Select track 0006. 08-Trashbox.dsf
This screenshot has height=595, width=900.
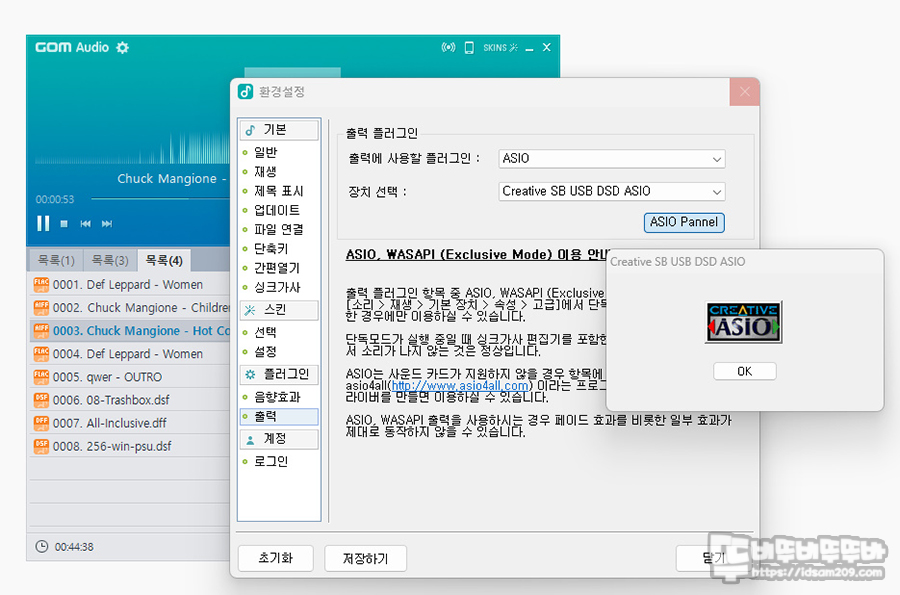coord(130,400)
